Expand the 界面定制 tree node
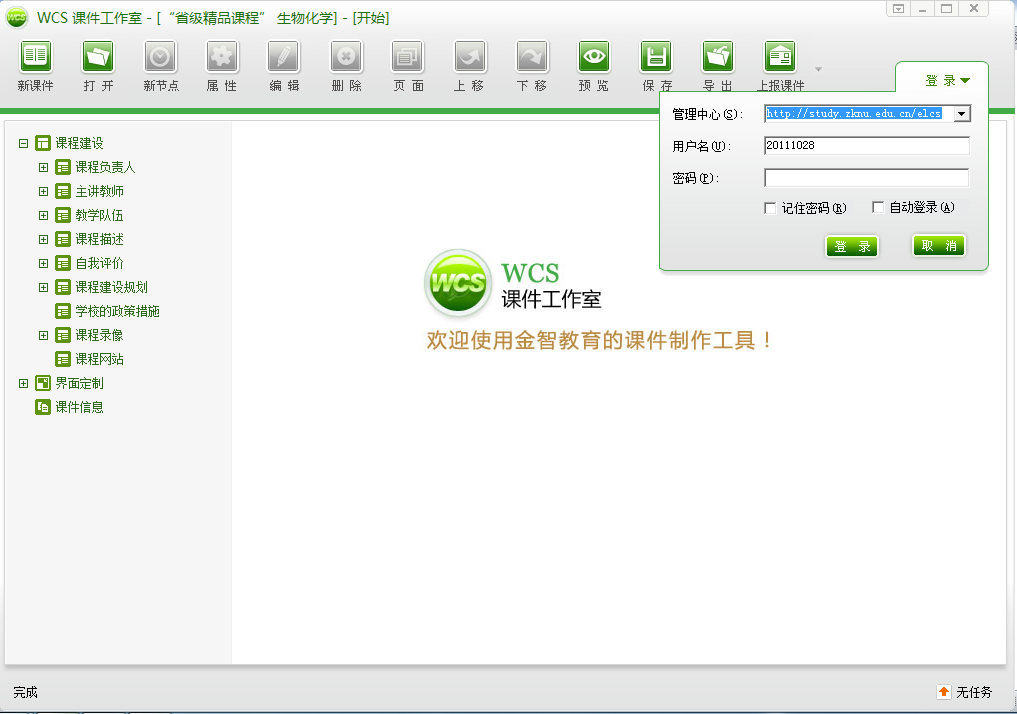This screenshot has width=1017, height=714. click(x=24, y=383)
